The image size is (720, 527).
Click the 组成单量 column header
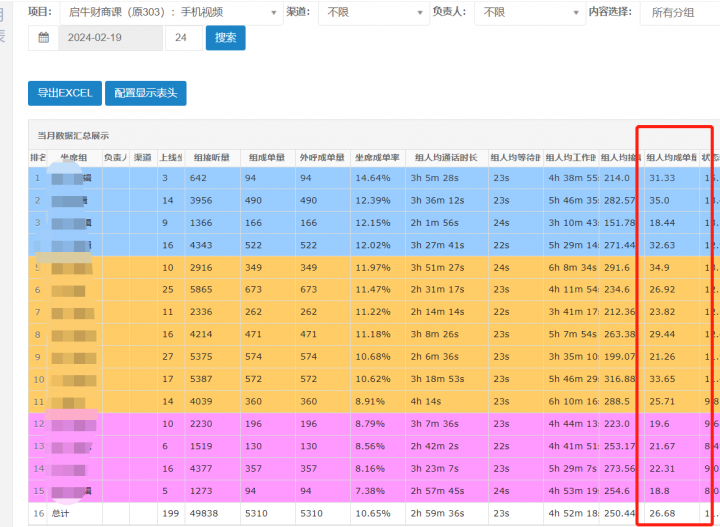pyautogui.click(x=268, y=158)
